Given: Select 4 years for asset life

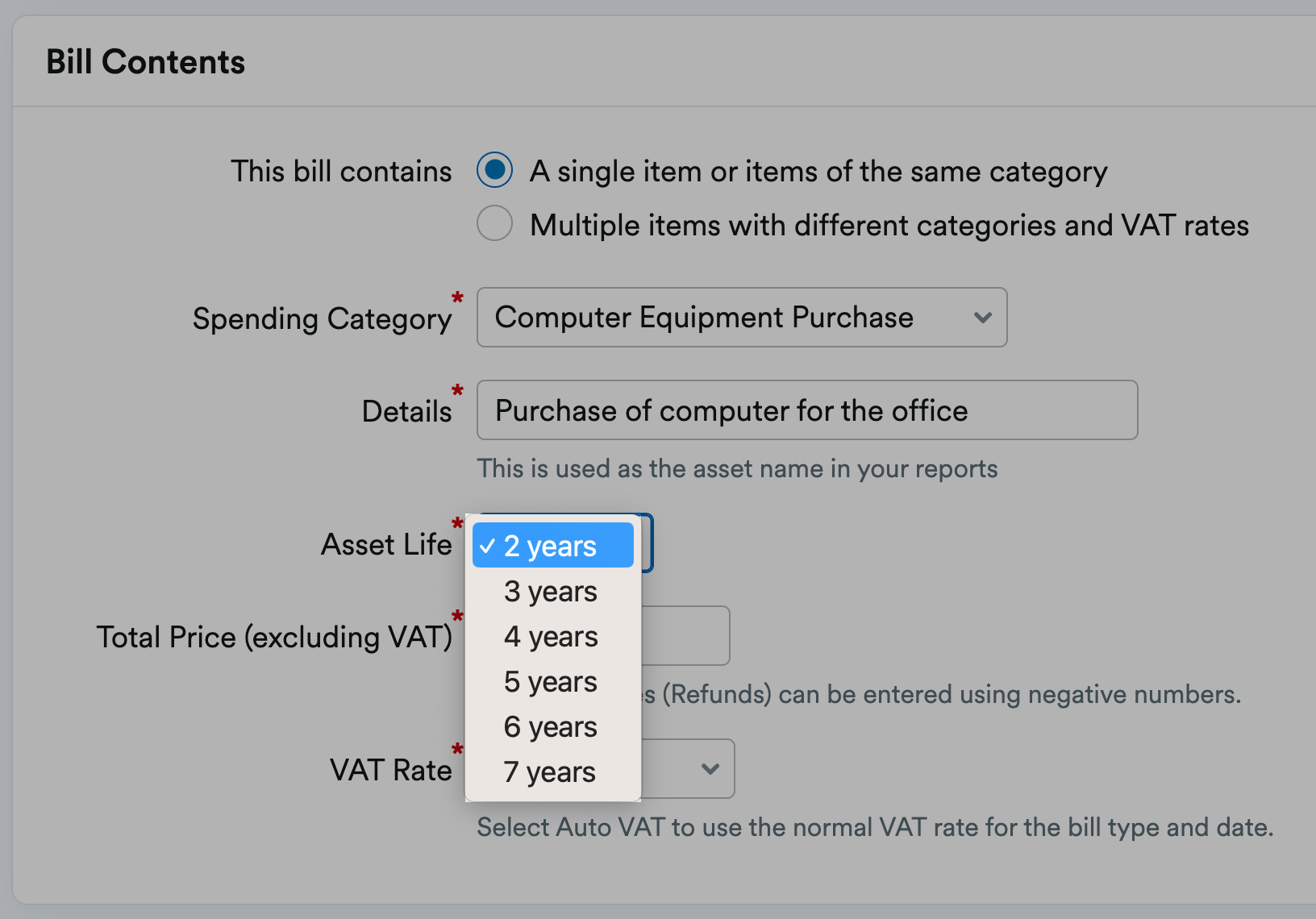Looking at the screenshot, I should point(550,636).
